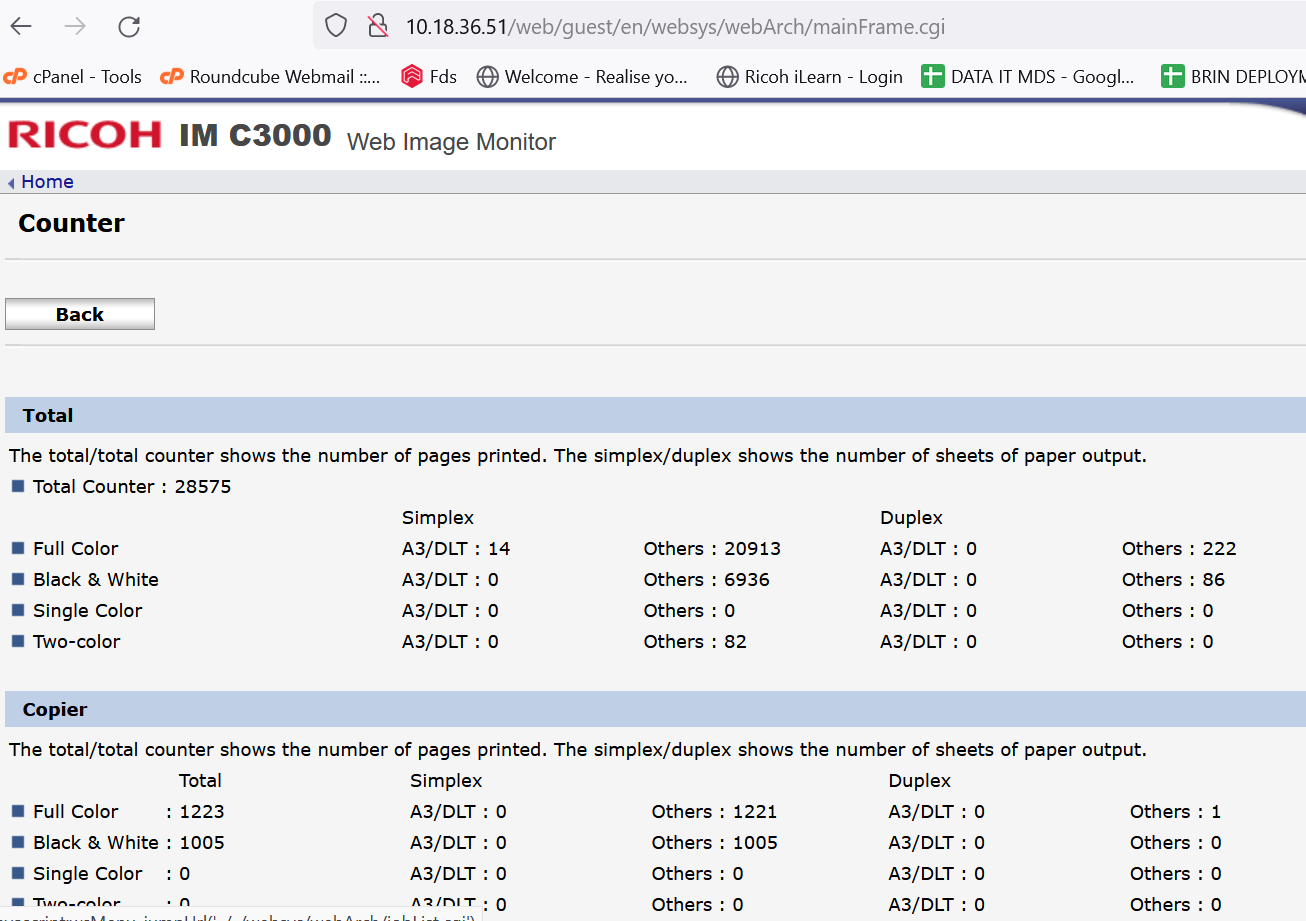
Task: Click the insecure connection padlock icon
Action: [377, 26]
